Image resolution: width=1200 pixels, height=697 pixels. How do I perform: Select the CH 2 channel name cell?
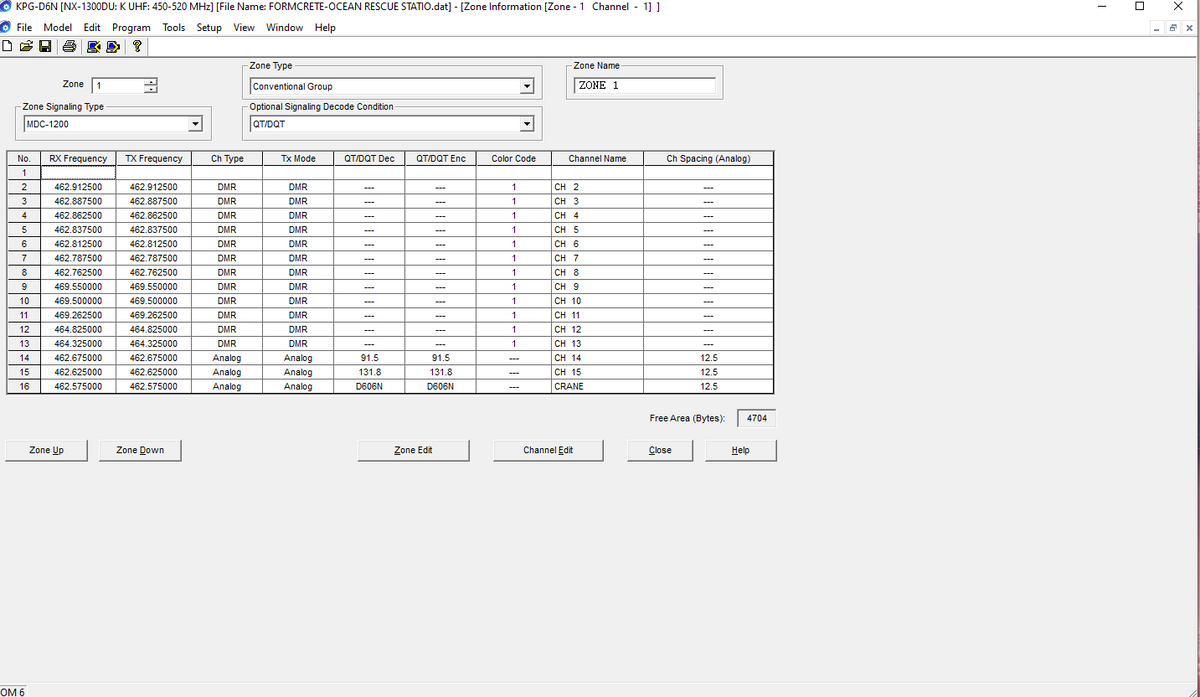597,187
